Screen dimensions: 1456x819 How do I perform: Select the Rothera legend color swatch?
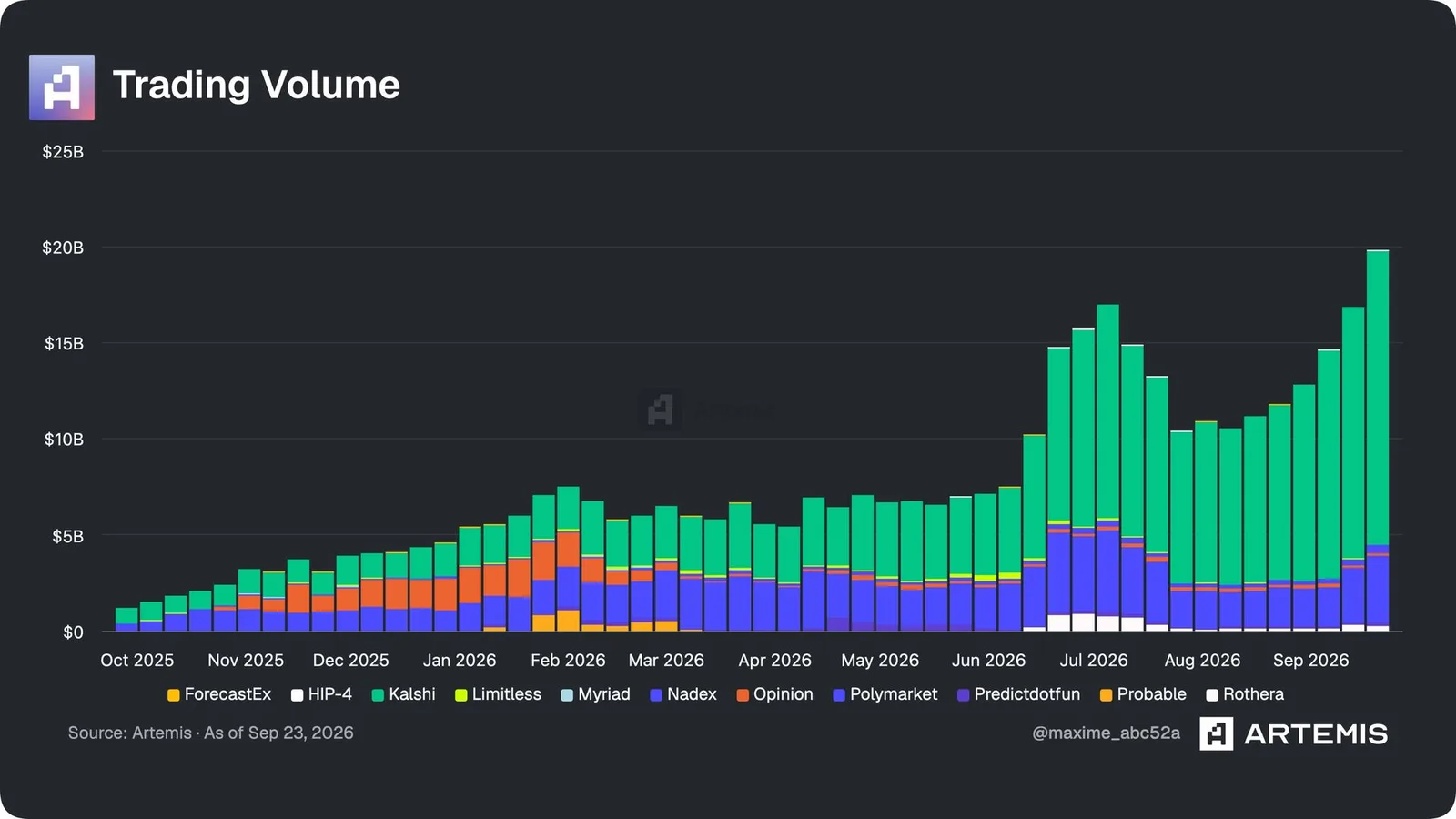coord(1212,695)
